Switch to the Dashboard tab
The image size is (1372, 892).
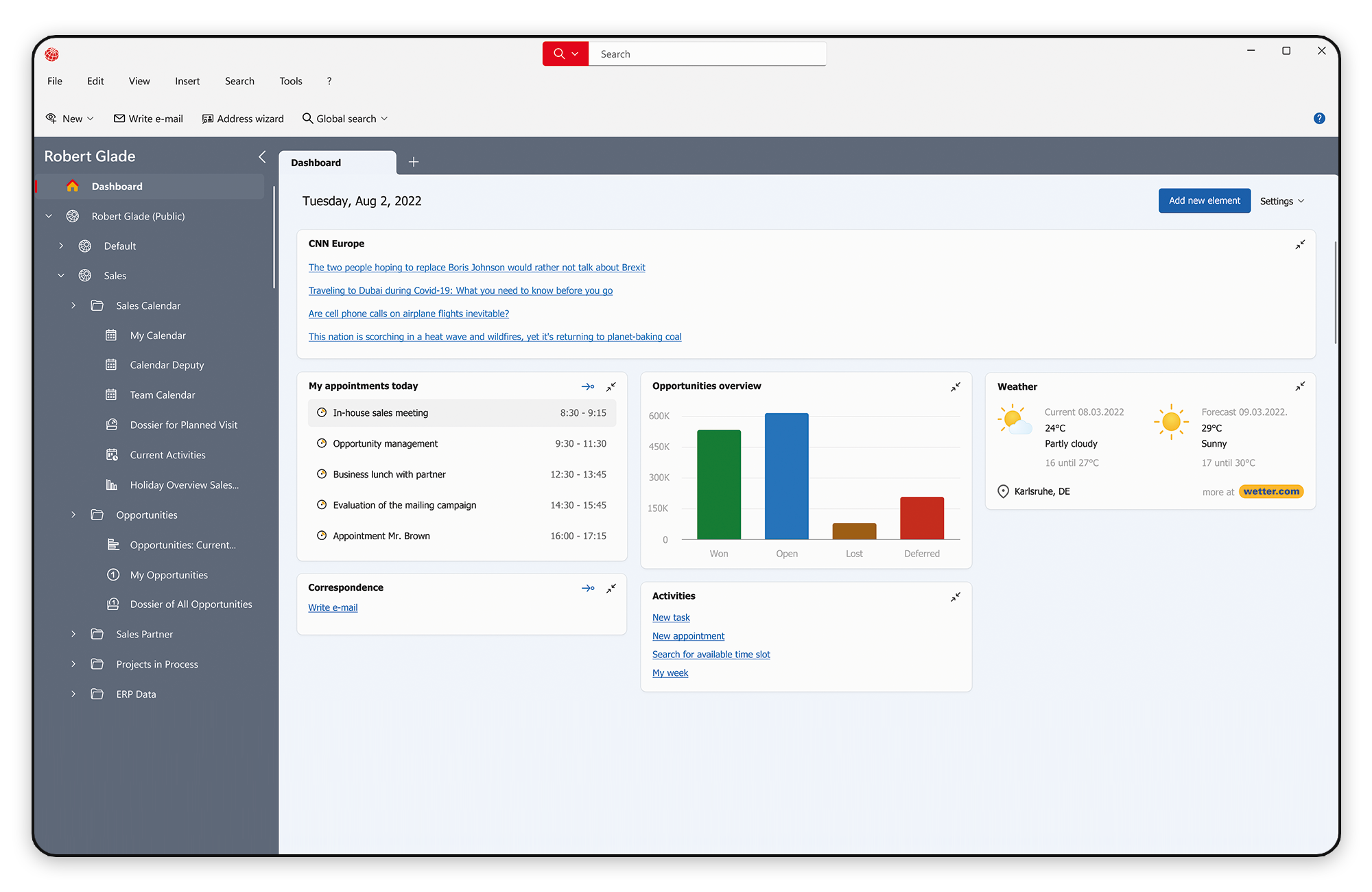pyautogui.click(x=316, y=163)
